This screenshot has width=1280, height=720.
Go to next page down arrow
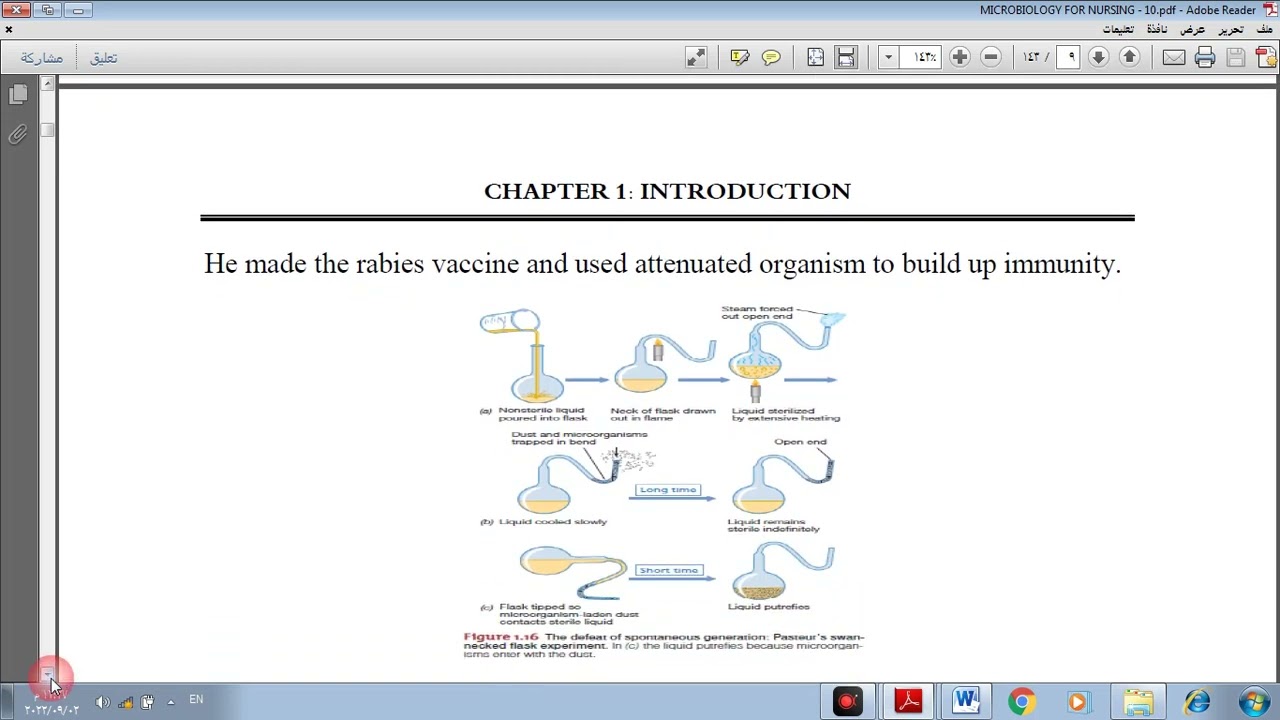[x=1098, y=58]
